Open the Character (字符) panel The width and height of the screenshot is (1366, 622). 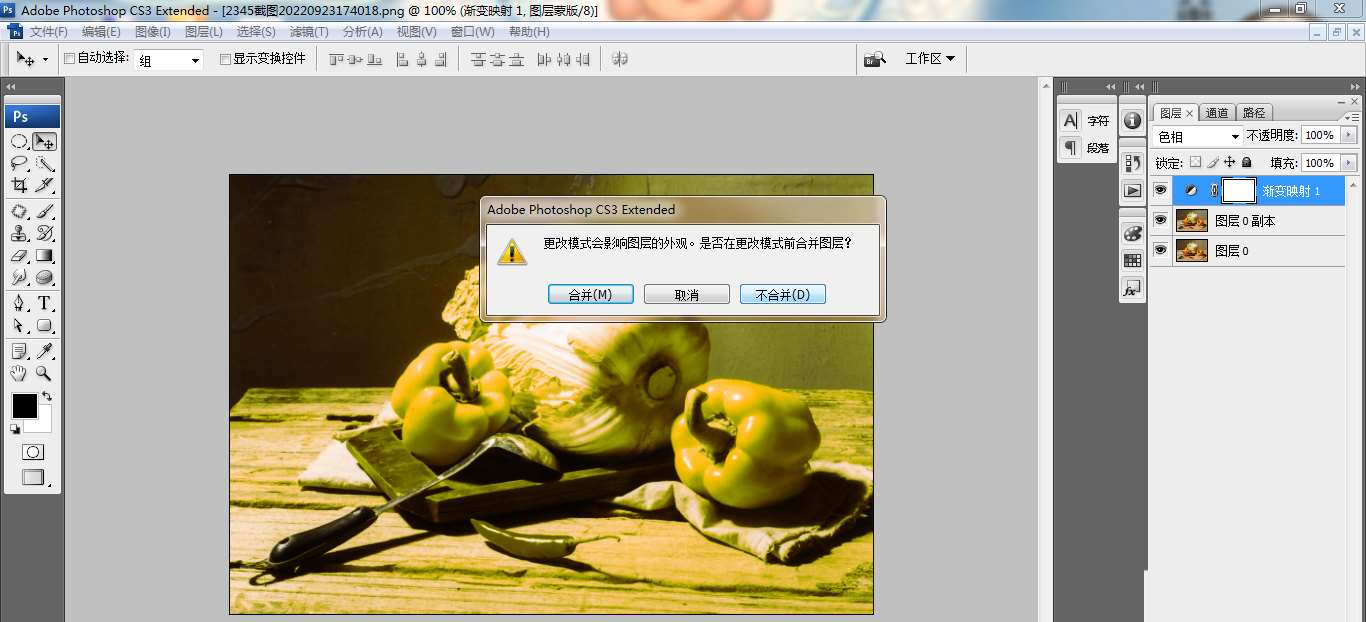click(x=1086, y=120)
